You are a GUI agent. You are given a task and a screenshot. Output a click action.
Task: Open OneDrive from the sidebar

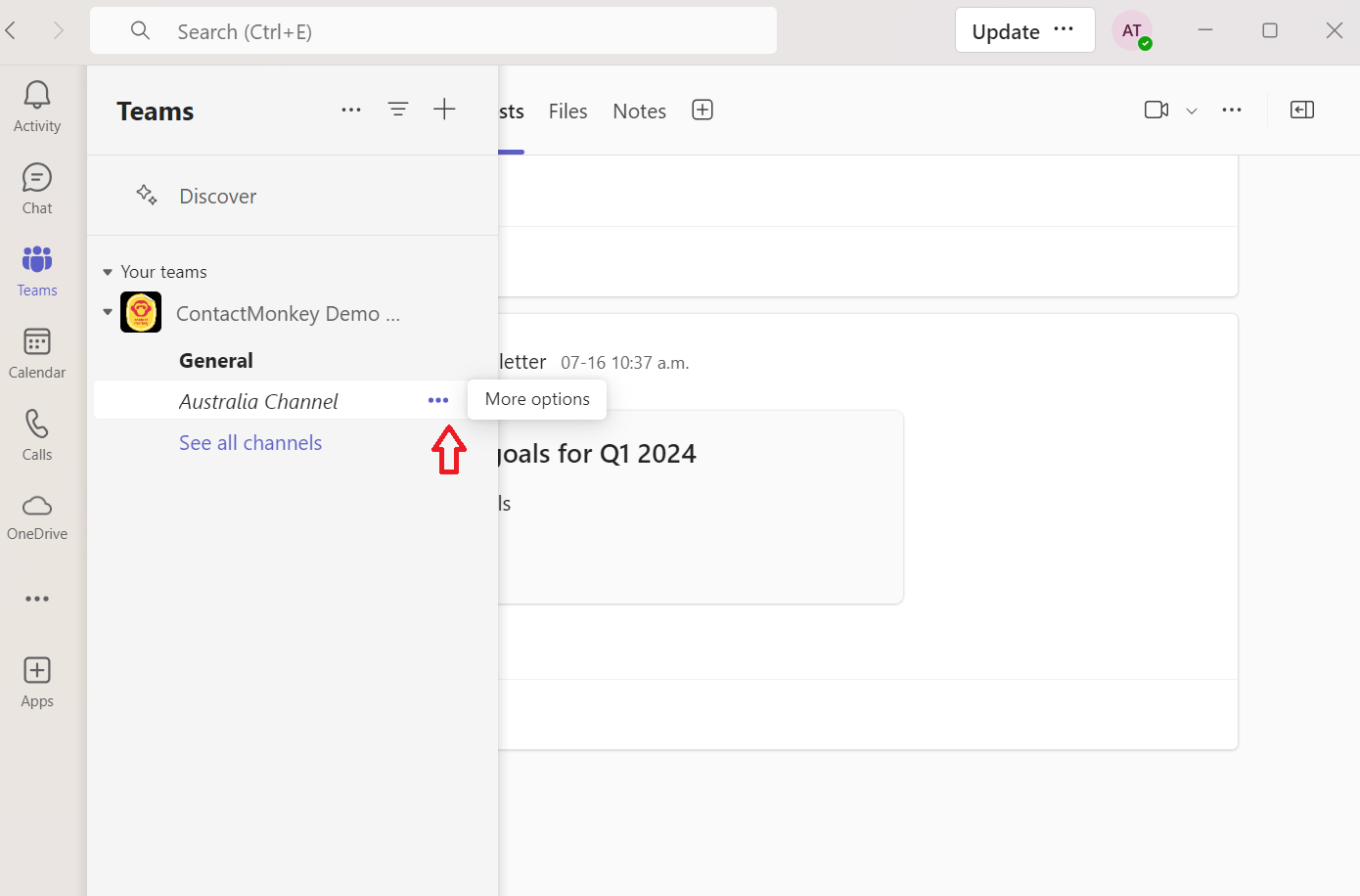tap(37, 516)
